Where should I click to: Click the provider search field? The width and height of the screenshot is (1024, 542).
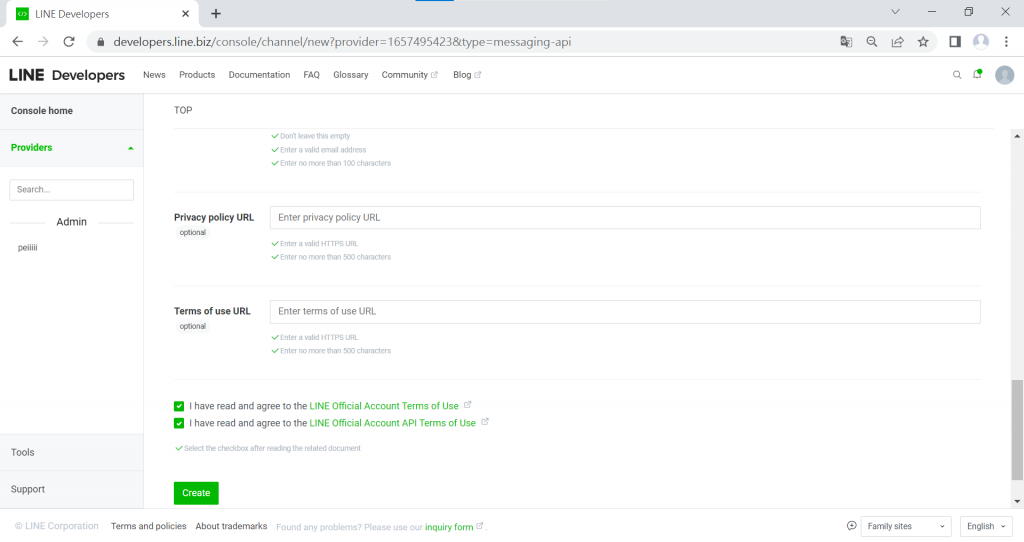(71, 189)
